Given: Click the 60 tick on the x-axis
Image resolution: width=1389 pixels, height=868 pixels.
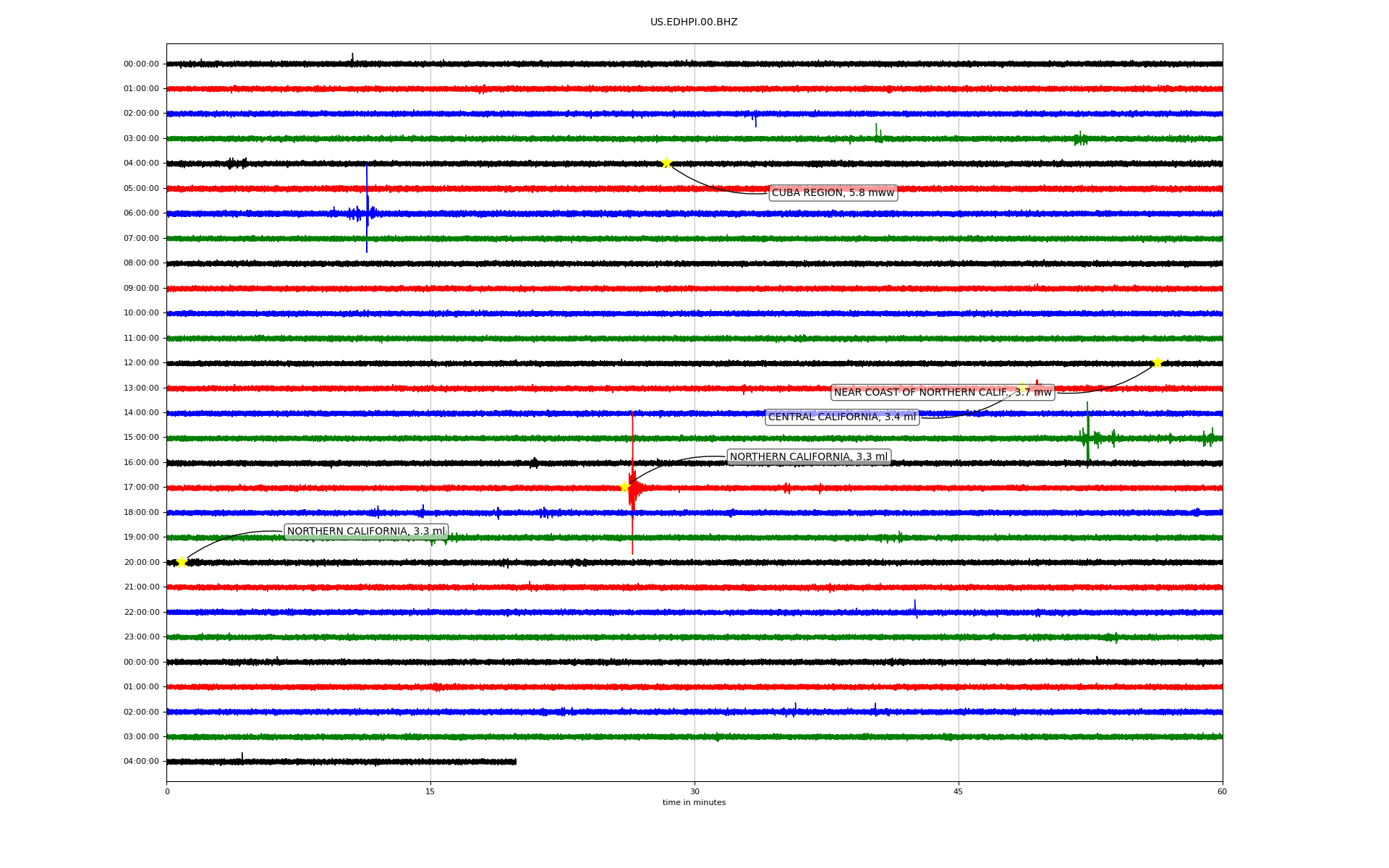Looking at the screenshot, I should pos(1222,791).
